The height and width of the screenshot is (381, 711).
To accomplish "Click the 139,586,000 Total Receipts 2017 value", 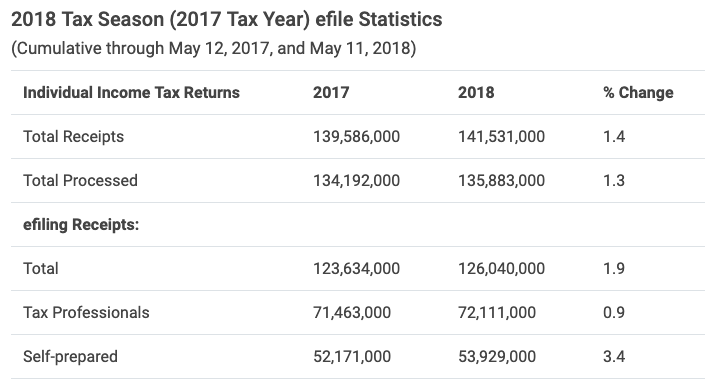I will pos(356,137).
